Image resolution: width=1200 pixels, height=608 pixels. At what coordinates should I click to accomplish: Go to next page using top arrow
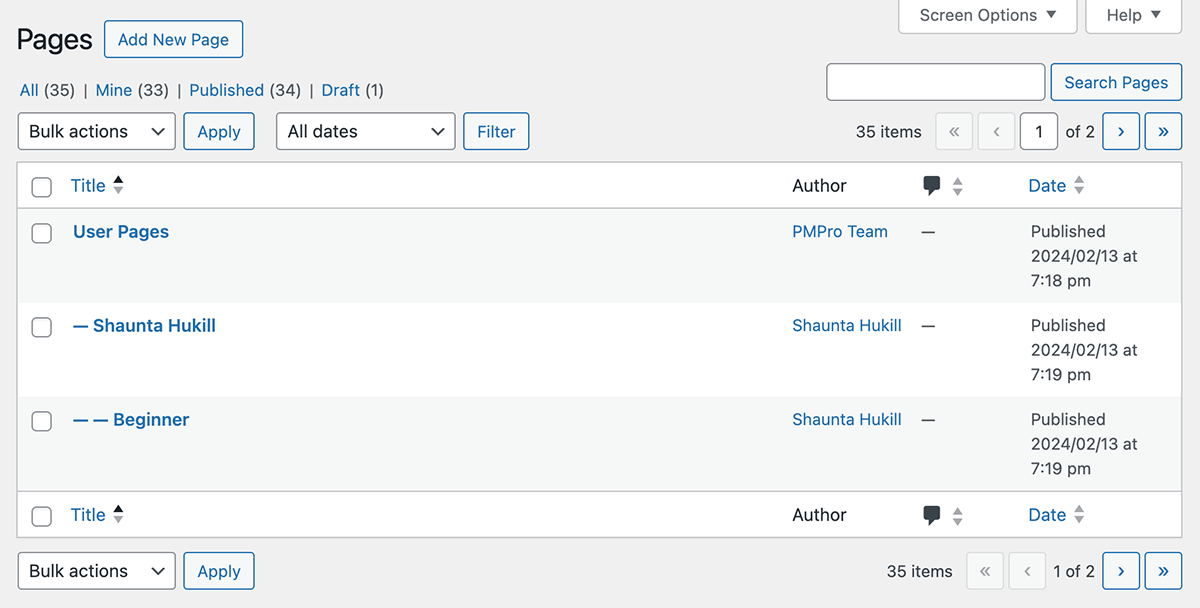click(x=1121, y=131)
